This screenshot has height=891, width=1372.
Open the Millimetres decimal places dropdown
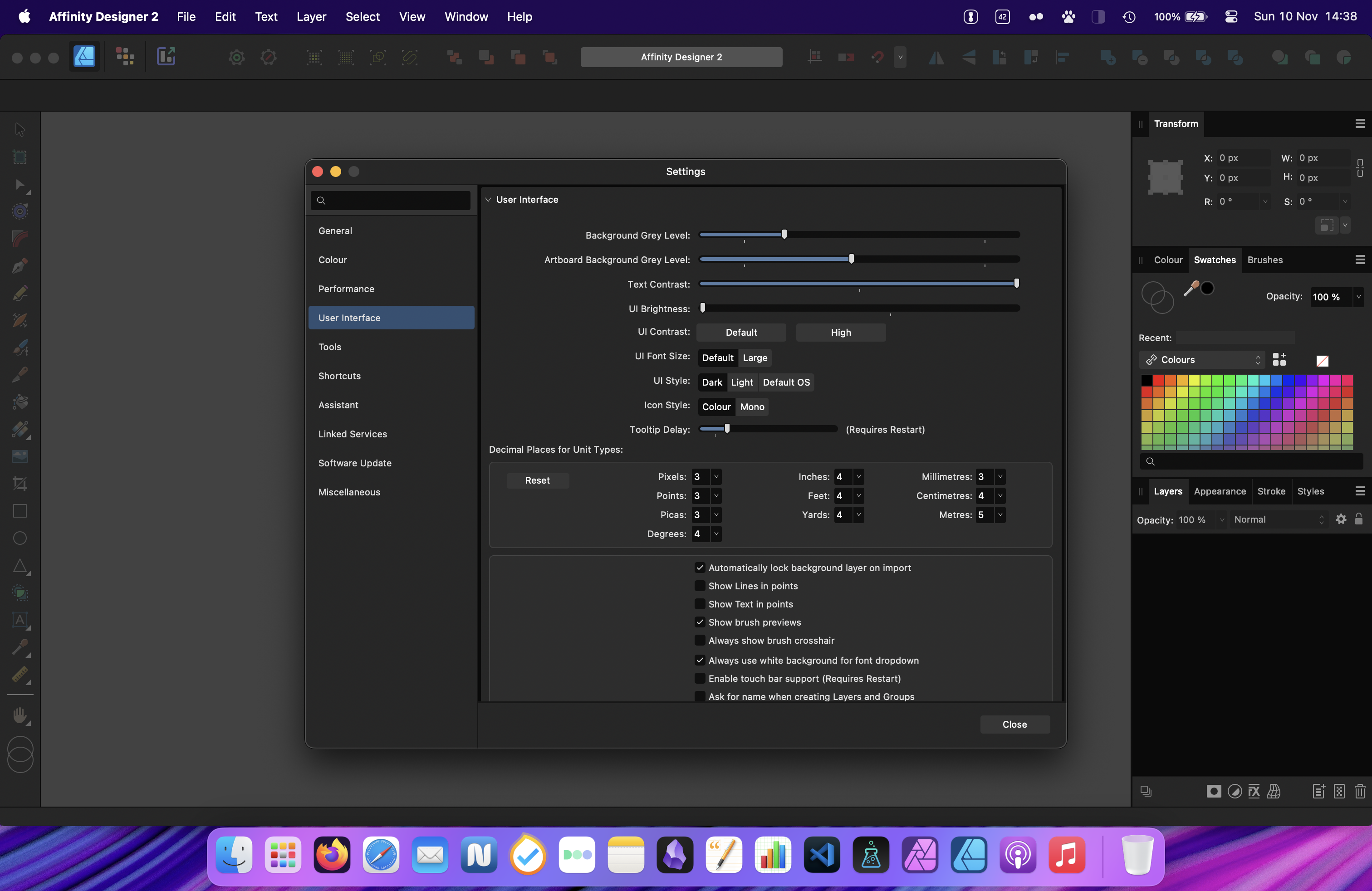(1000, 477)
